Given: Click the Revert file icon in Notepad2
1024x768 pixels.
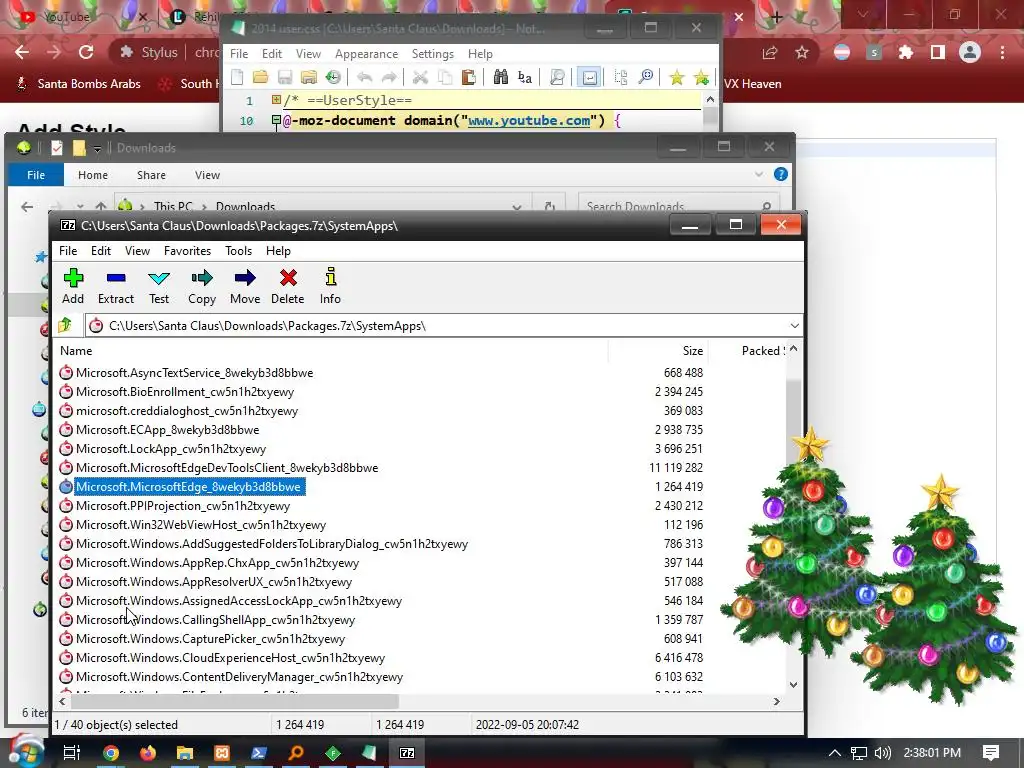Looking at the screenshot, I should click(333, 78).
